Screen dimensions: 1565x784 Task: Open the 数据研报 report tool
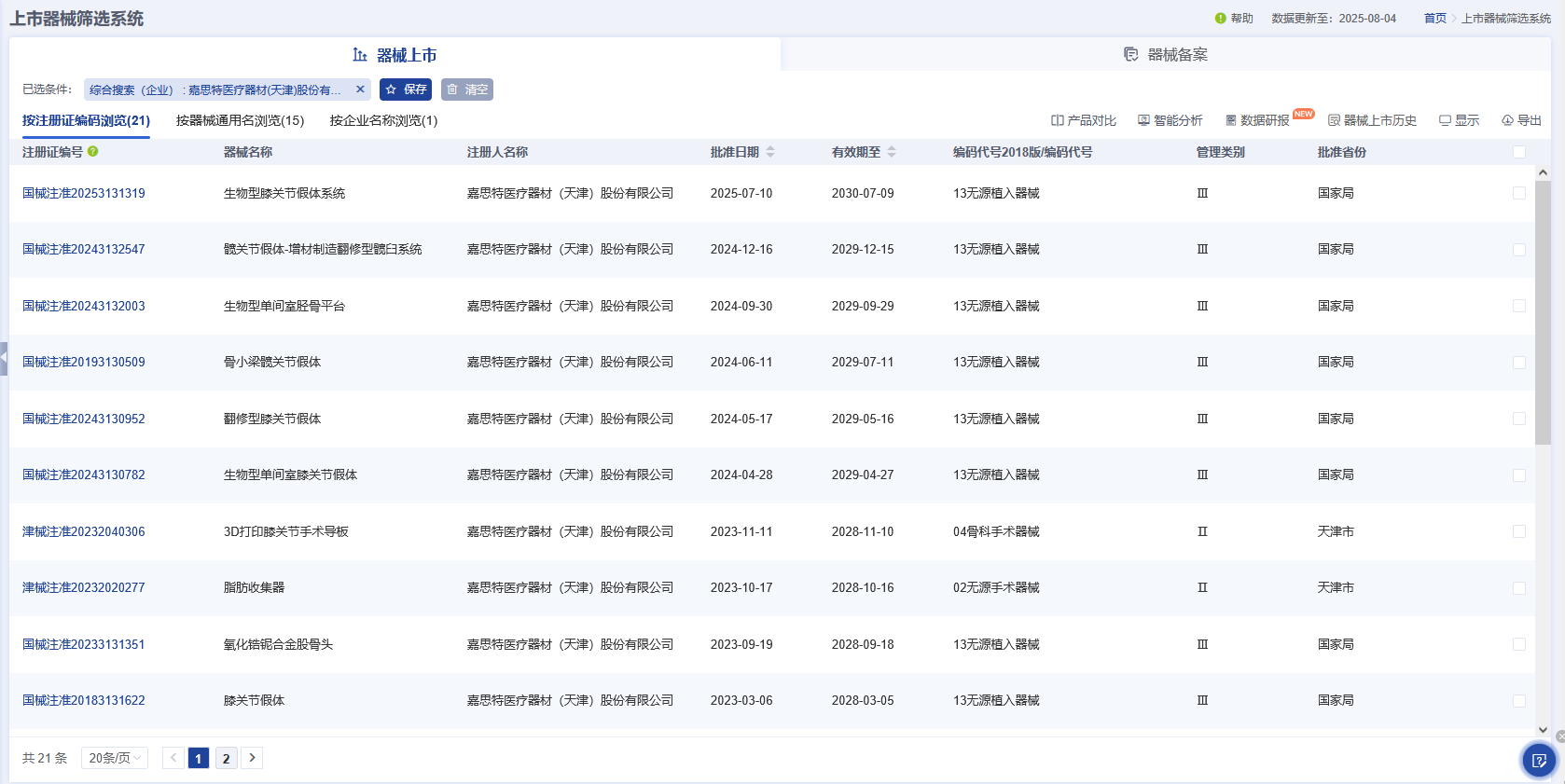1257,120
